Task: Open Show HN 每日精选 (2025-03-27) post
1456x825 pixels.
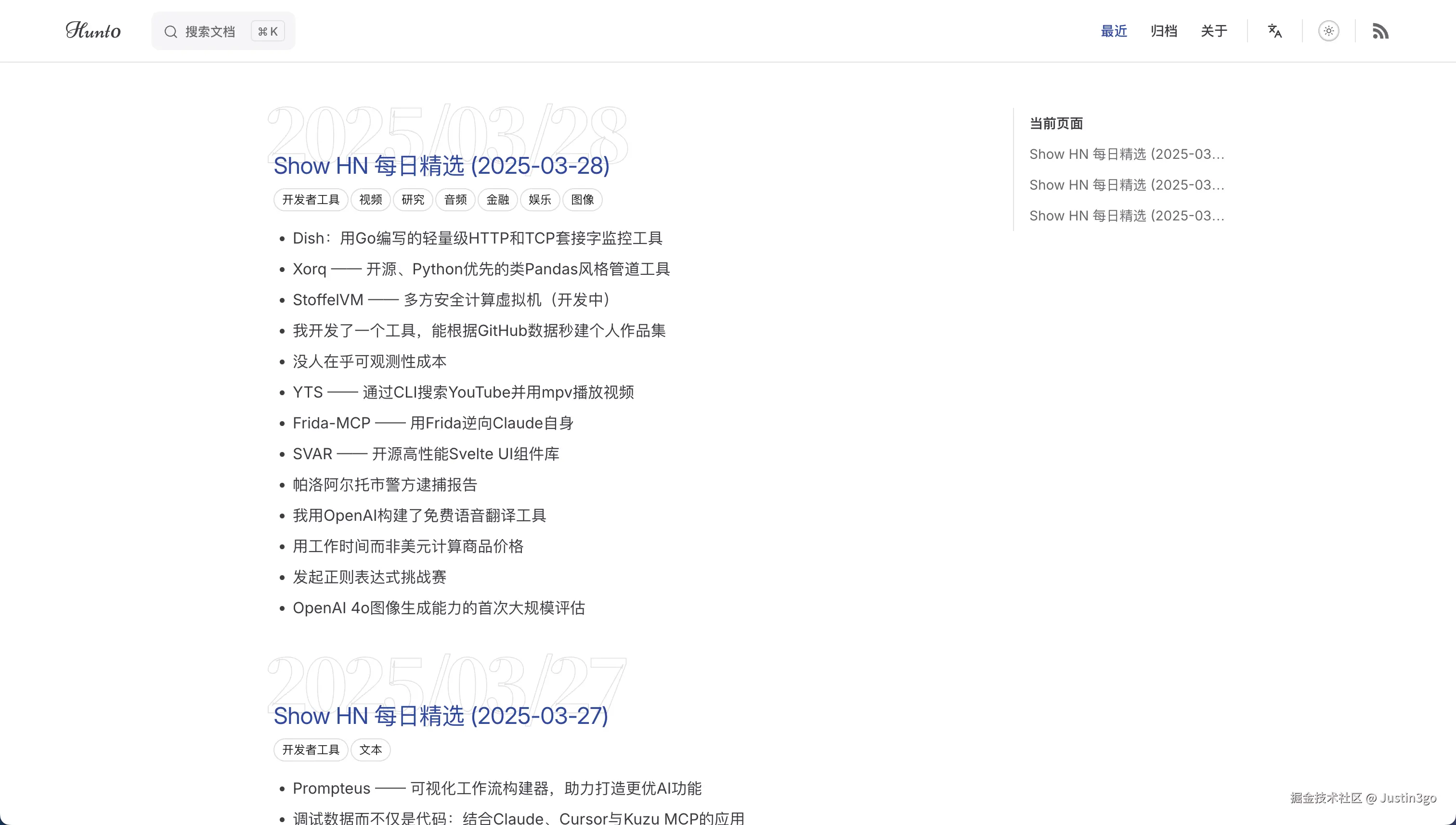Action: coord(441,716)
